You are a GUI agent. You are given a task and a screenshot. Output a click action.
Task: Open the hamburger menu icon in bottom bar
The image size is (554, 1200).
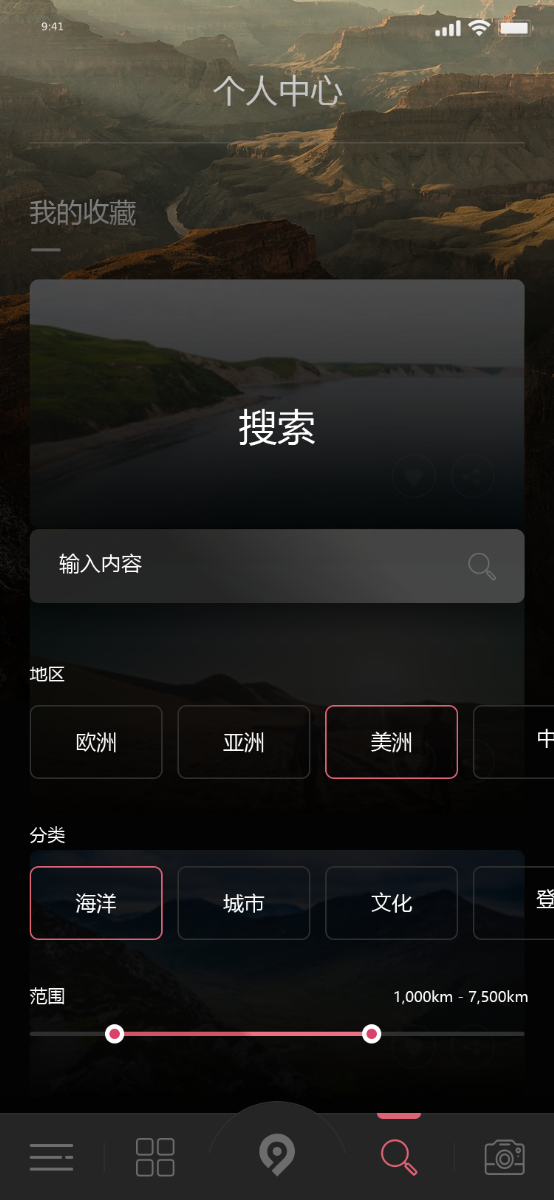(51, 1157)
